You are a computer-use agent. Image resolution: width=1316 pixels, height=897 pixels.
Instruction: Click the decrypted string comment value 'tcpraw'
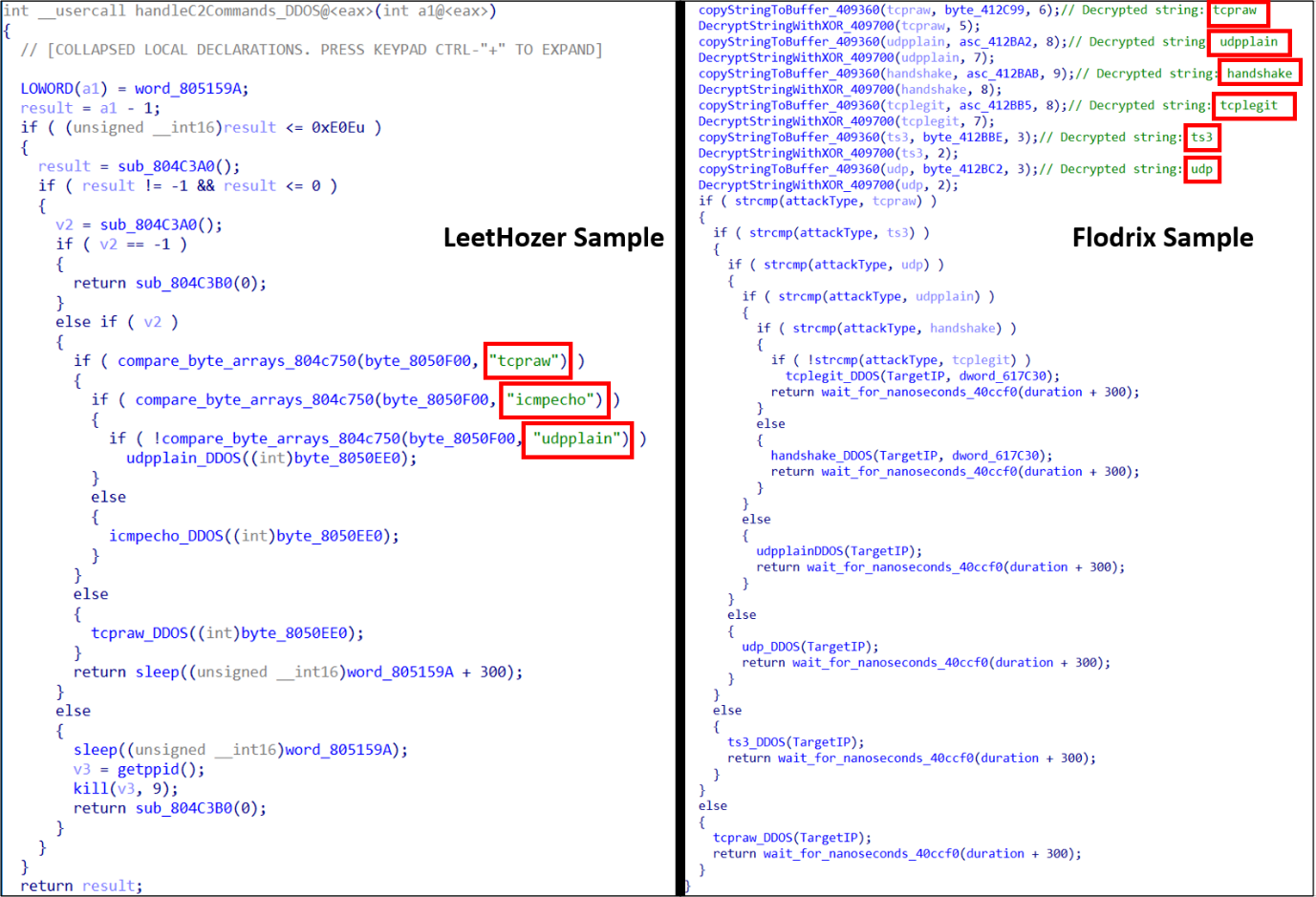pos(1236,11)
